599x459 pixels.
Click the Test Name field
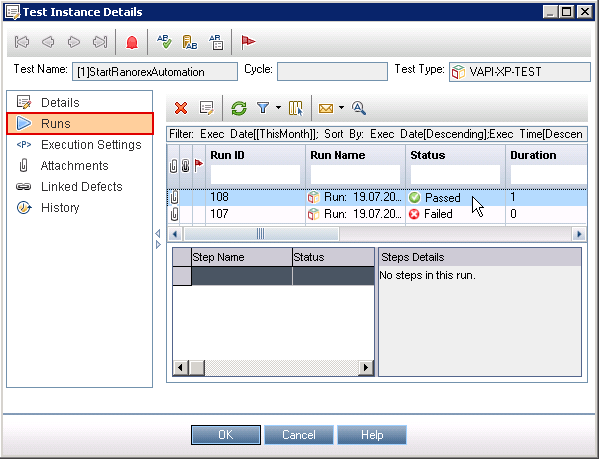[155, 72]
